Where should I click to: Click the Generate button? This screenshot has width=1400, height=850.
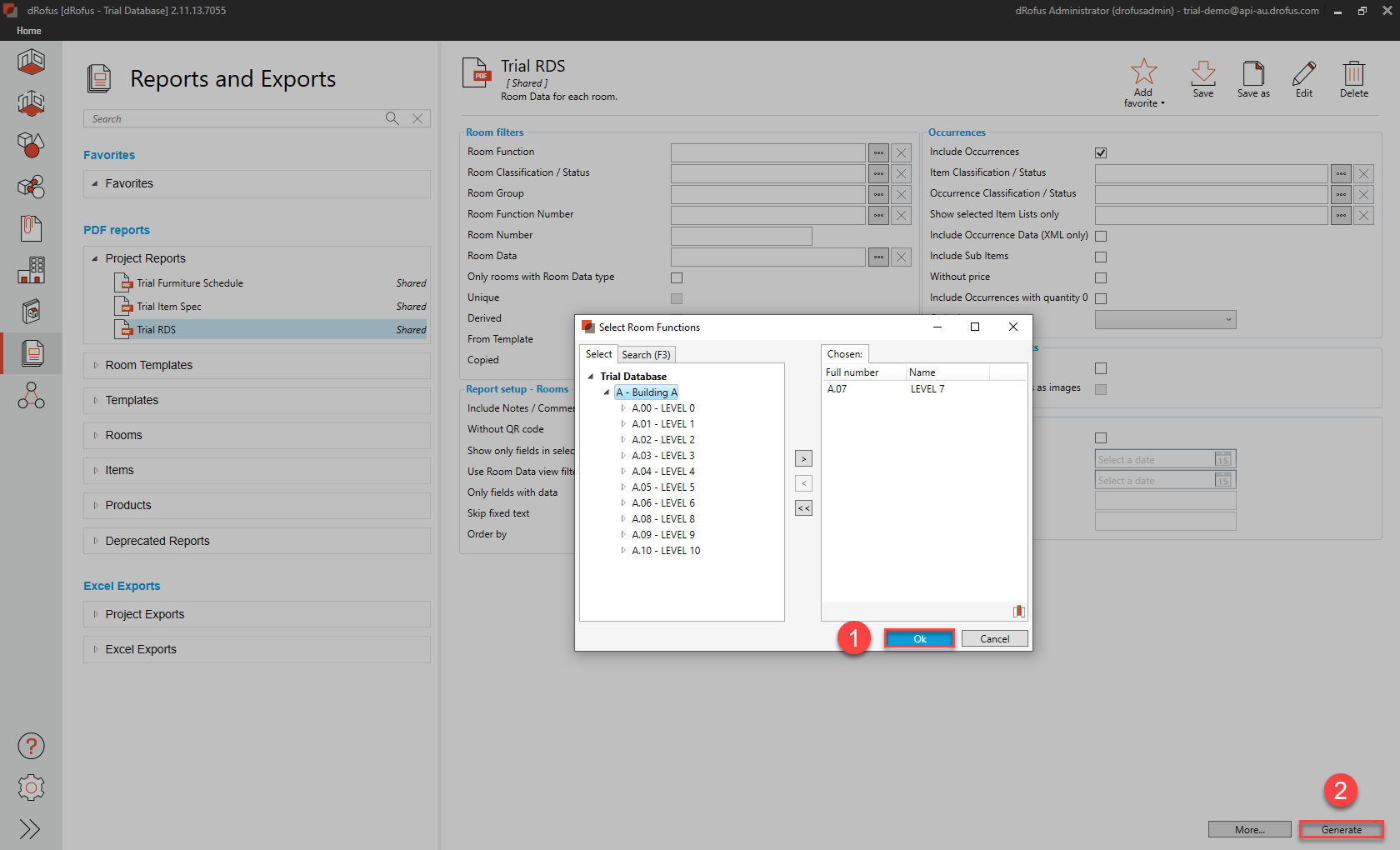click(x=1341, y=830)
